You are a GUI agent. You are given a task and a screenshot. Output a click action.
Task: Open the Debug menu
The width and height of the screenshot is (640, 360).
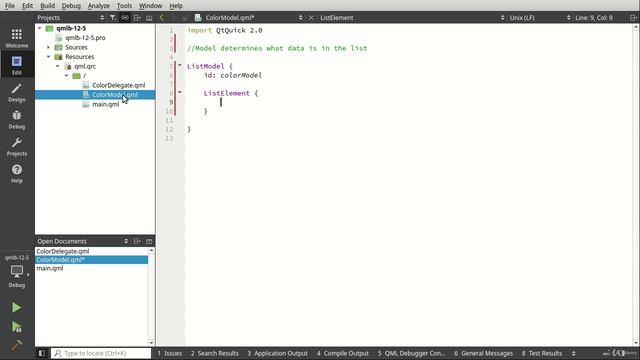tap(71, 6)
